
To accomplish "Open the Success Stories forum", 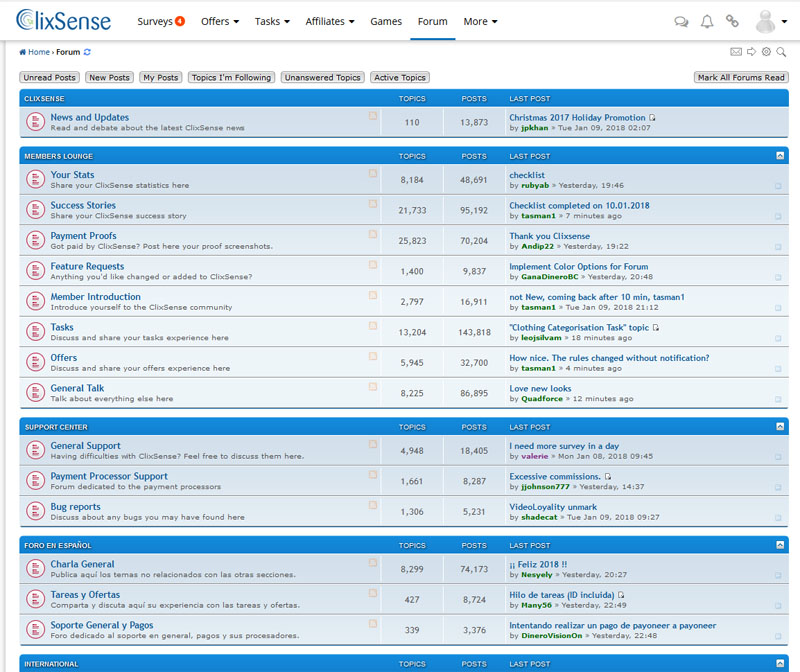I will (83, 205).
